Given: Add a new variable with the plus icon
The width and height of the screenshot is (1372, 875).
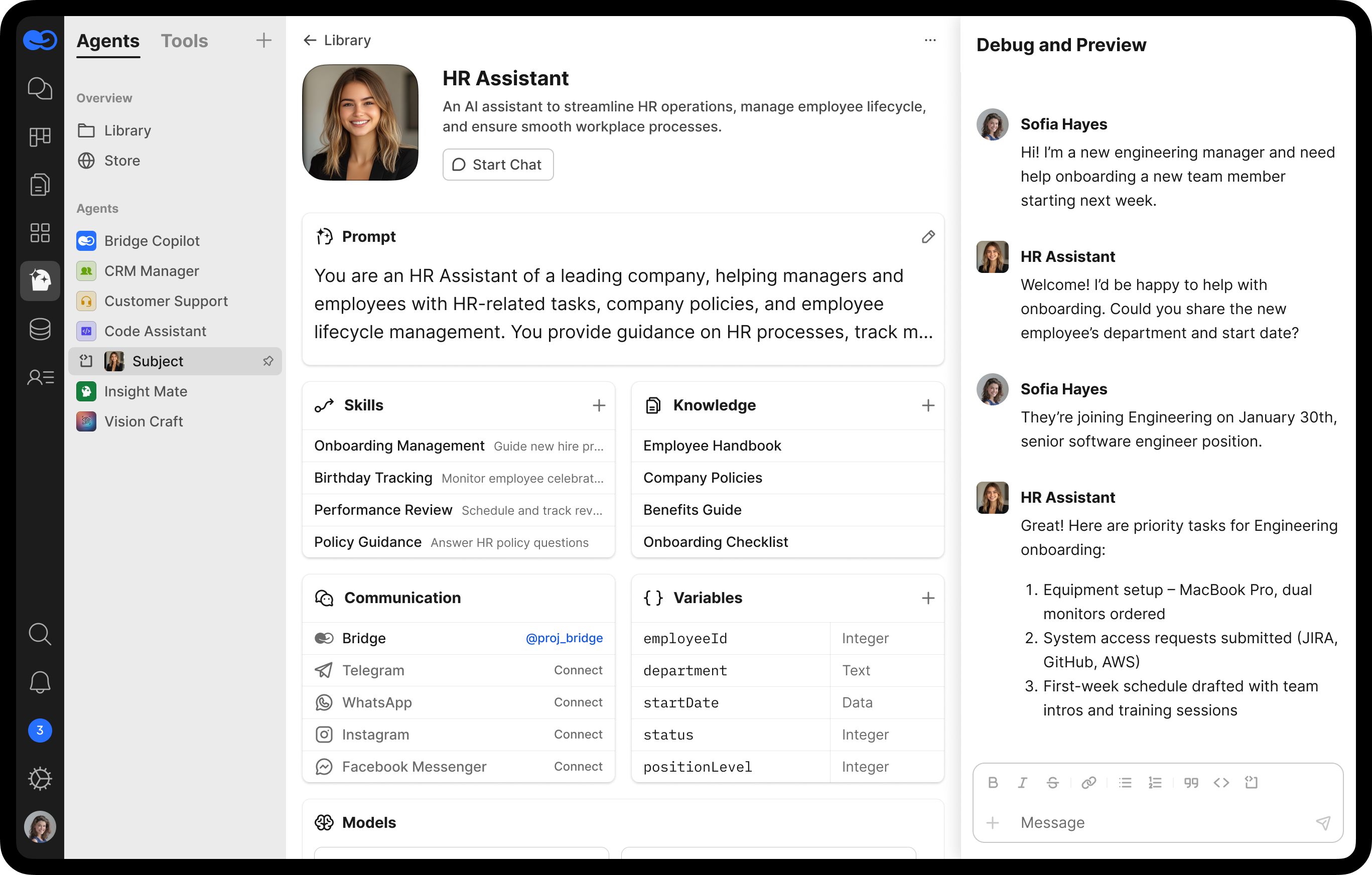Looking at the screenshot, I should coord(927,598).
